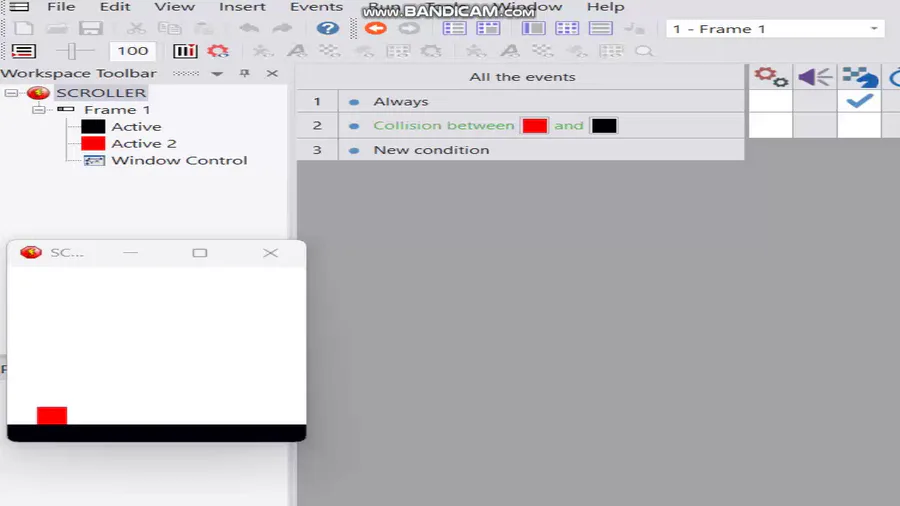Click the vertical bars icon beside zoom value

[185, 51]
